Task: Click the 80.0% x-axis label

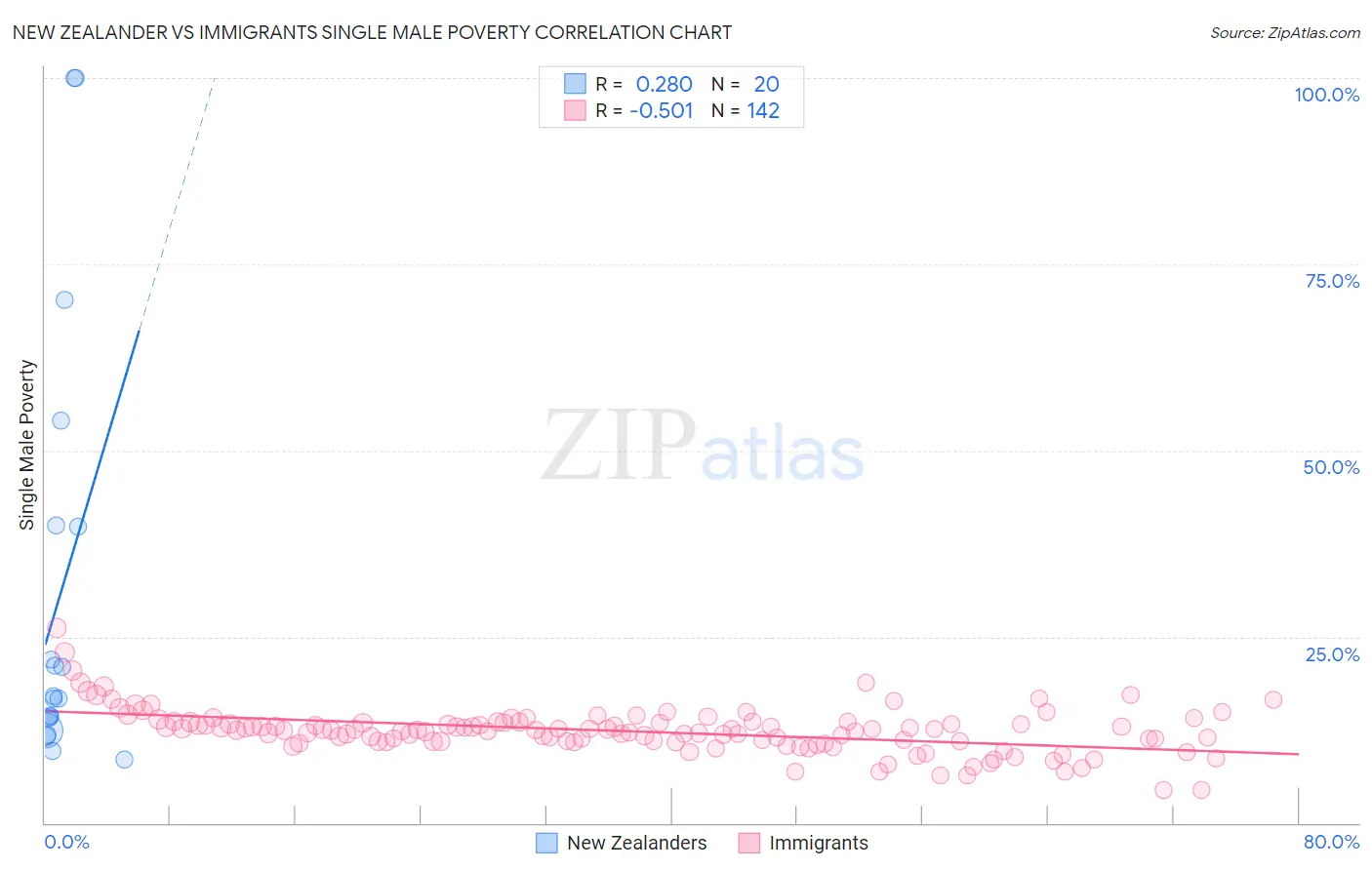Action: 1331,842
